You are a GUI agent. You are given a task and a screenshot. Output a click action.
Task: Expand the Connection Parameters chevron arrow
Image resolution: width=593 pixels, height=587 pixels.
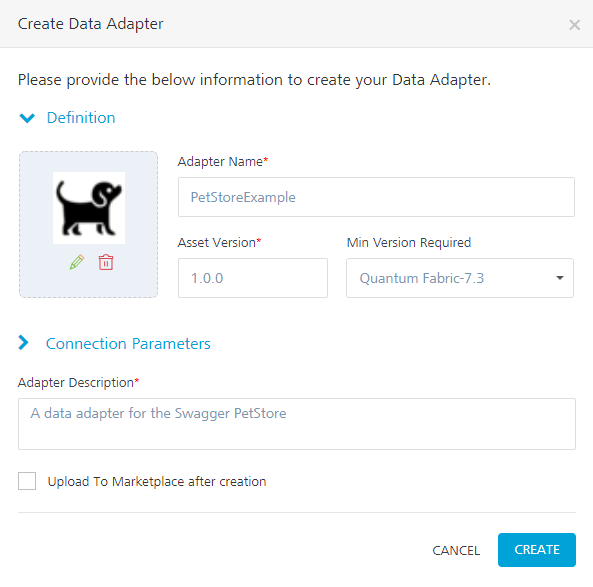(x=23, y=343)
